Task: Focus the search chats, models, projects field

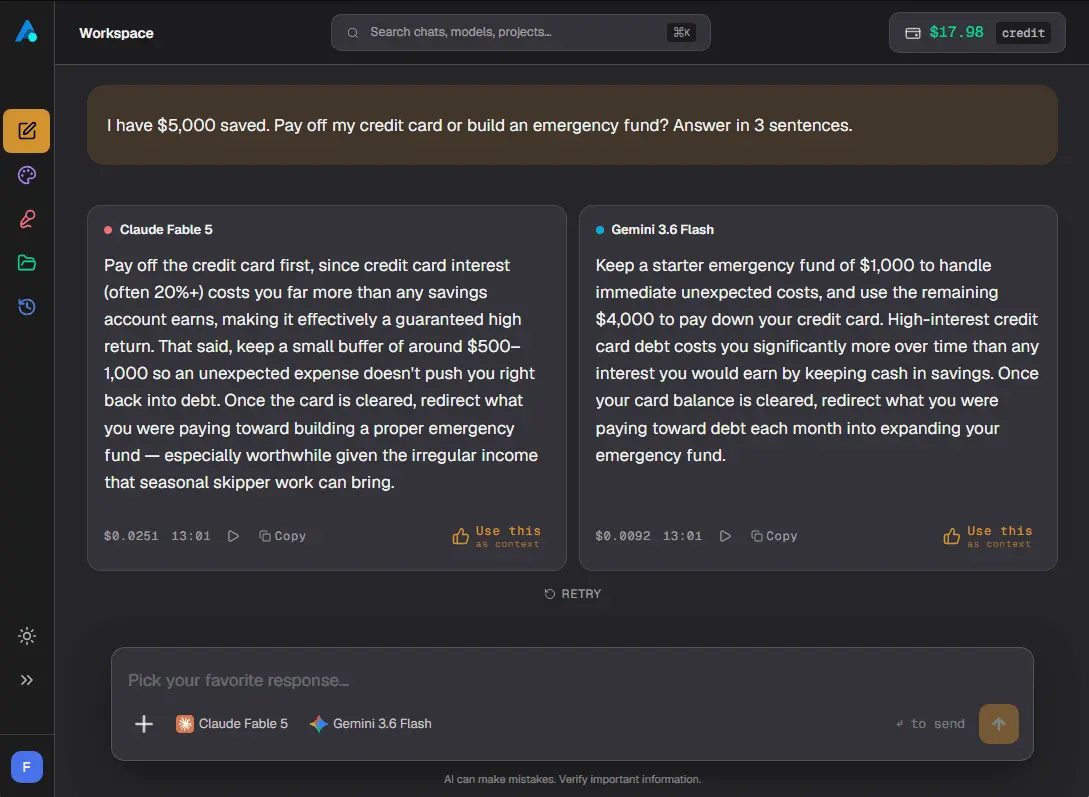Action: (x=520, y=33)
